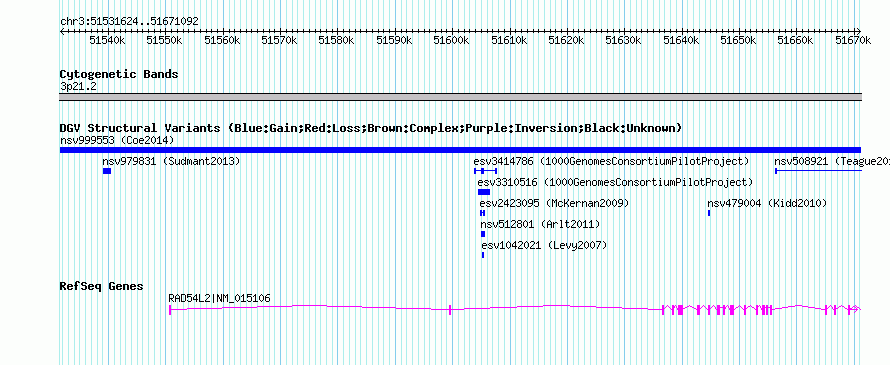Viewport: 890px width, 365px height.
Task: Select the nsv512801 Arlt2011 variant marker
Action: tap(483, 234)
